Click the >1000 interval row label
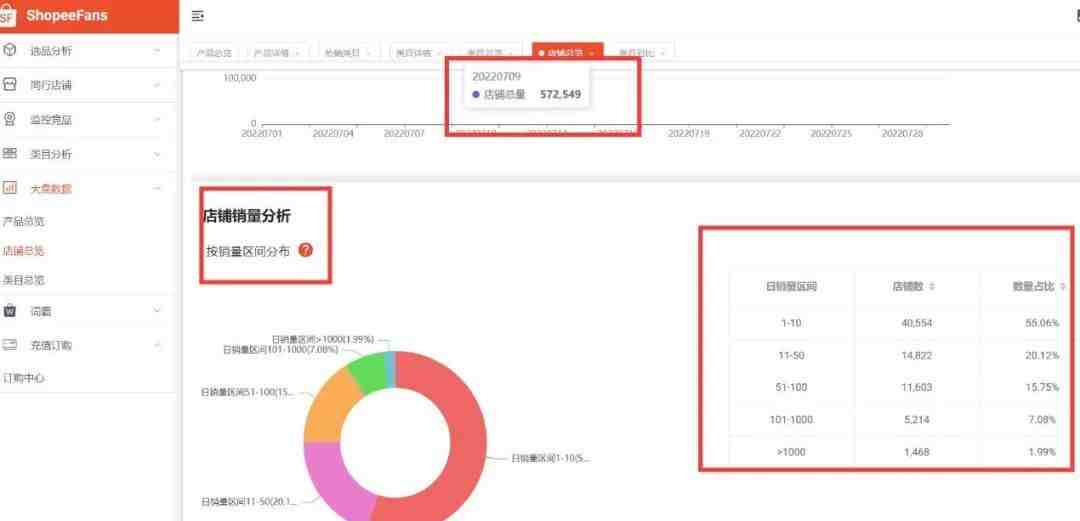Viewport: 1080px width, 521px height. [791, 452]
